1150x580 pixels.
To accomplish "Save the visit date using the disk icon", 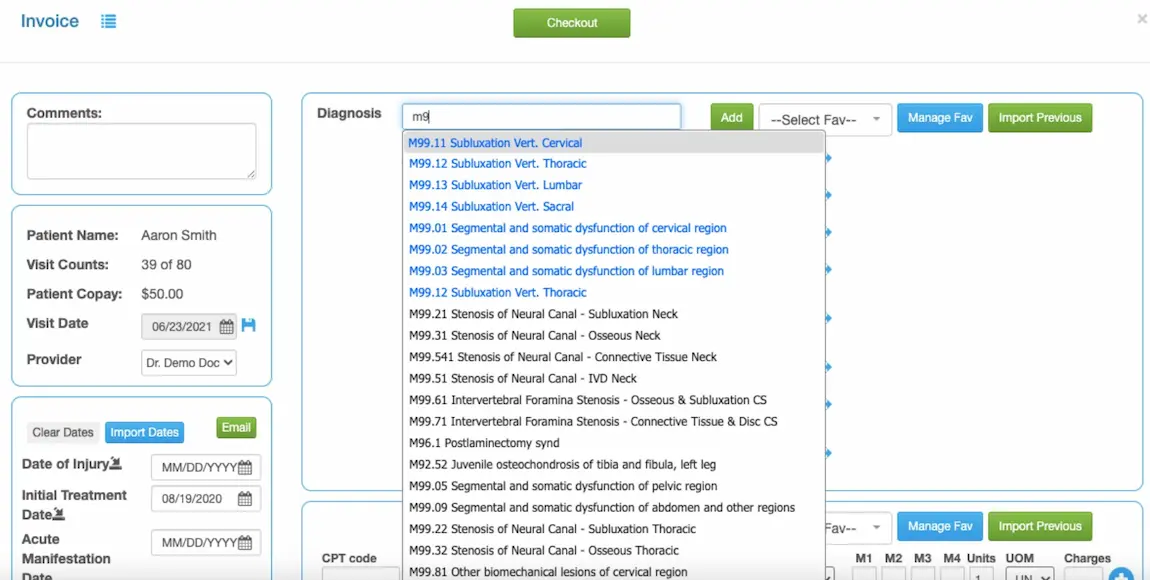I will [247, 324].
